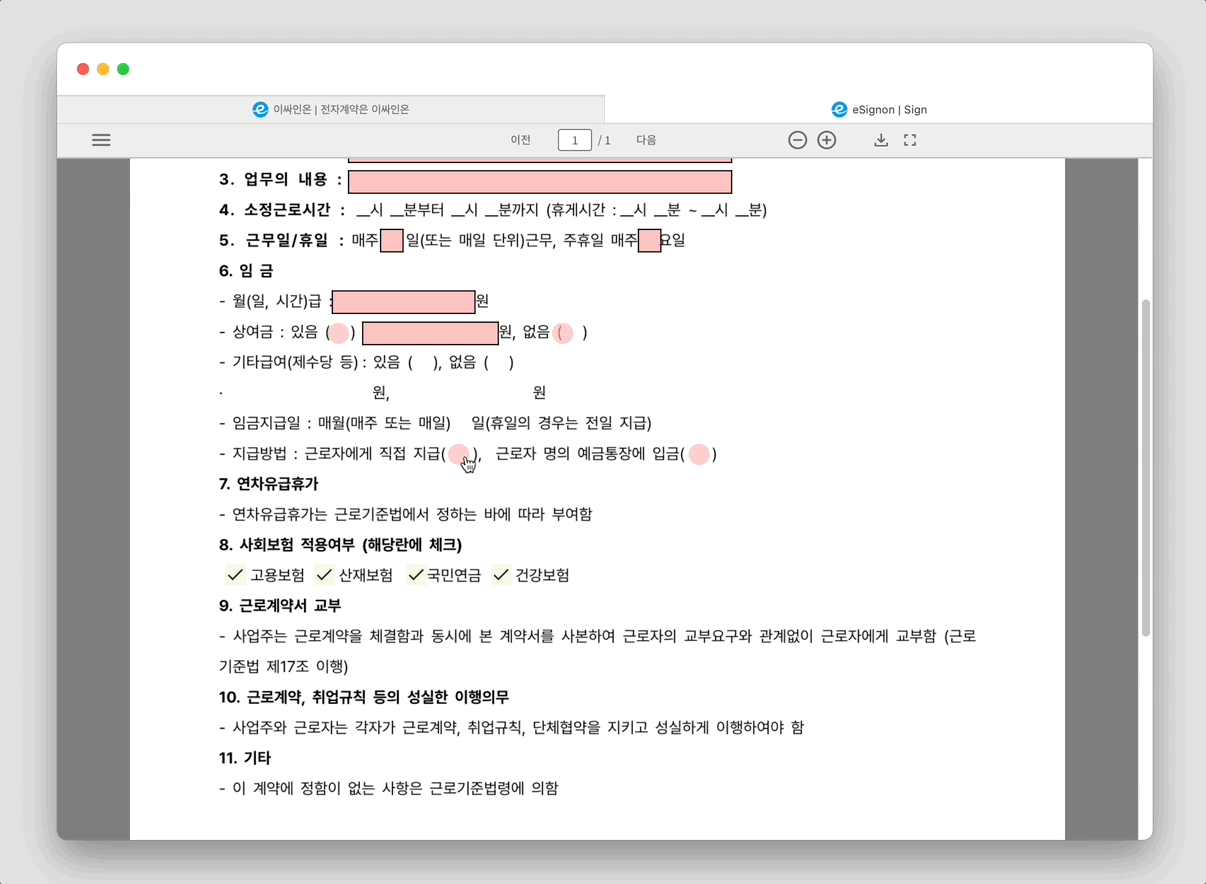This screenshot has width=1206, height=884.
Task: Click the 이전 previous page button
Action: tap(521, 140)
